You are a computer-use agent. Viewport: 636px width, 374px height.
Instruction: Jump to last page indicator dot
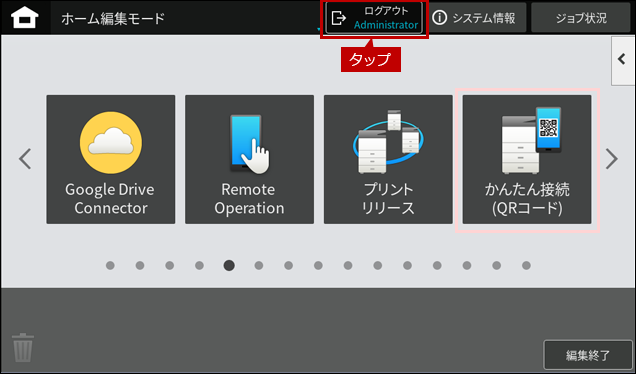[x=526, y=265]
